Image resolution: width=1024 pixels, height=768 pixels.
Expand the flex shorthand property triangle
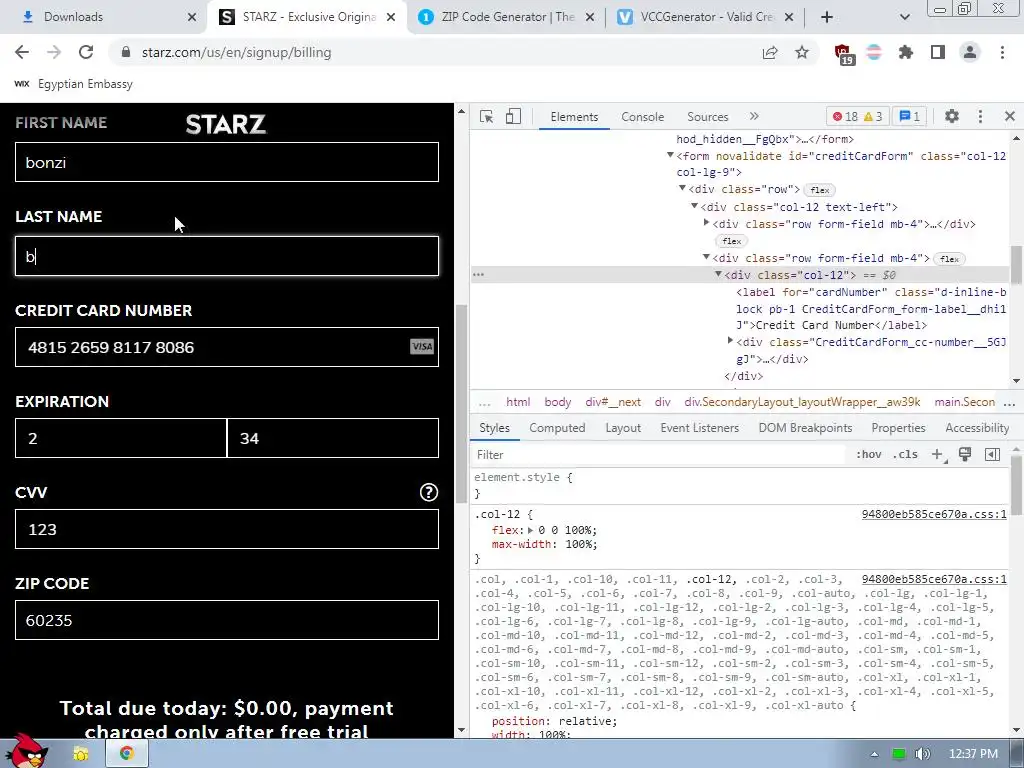530,530
